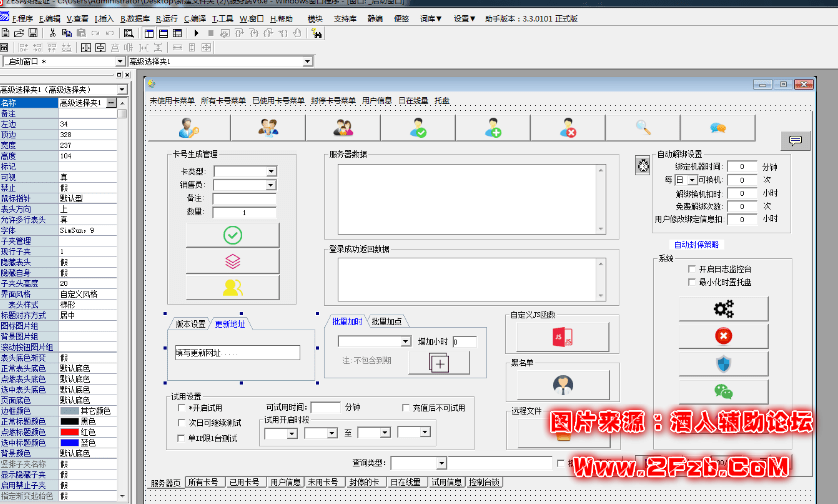Open the T.工具 menu
This screenshot has height=504, width=838.
coord(225,18)
